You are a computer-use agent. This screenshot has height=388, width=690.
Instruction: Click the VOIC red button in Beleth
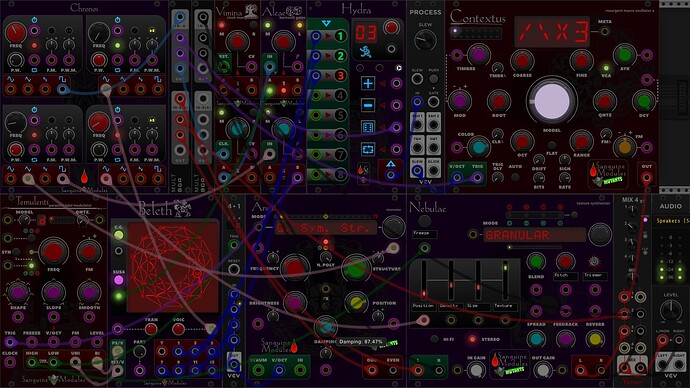[x=178, y=329]
